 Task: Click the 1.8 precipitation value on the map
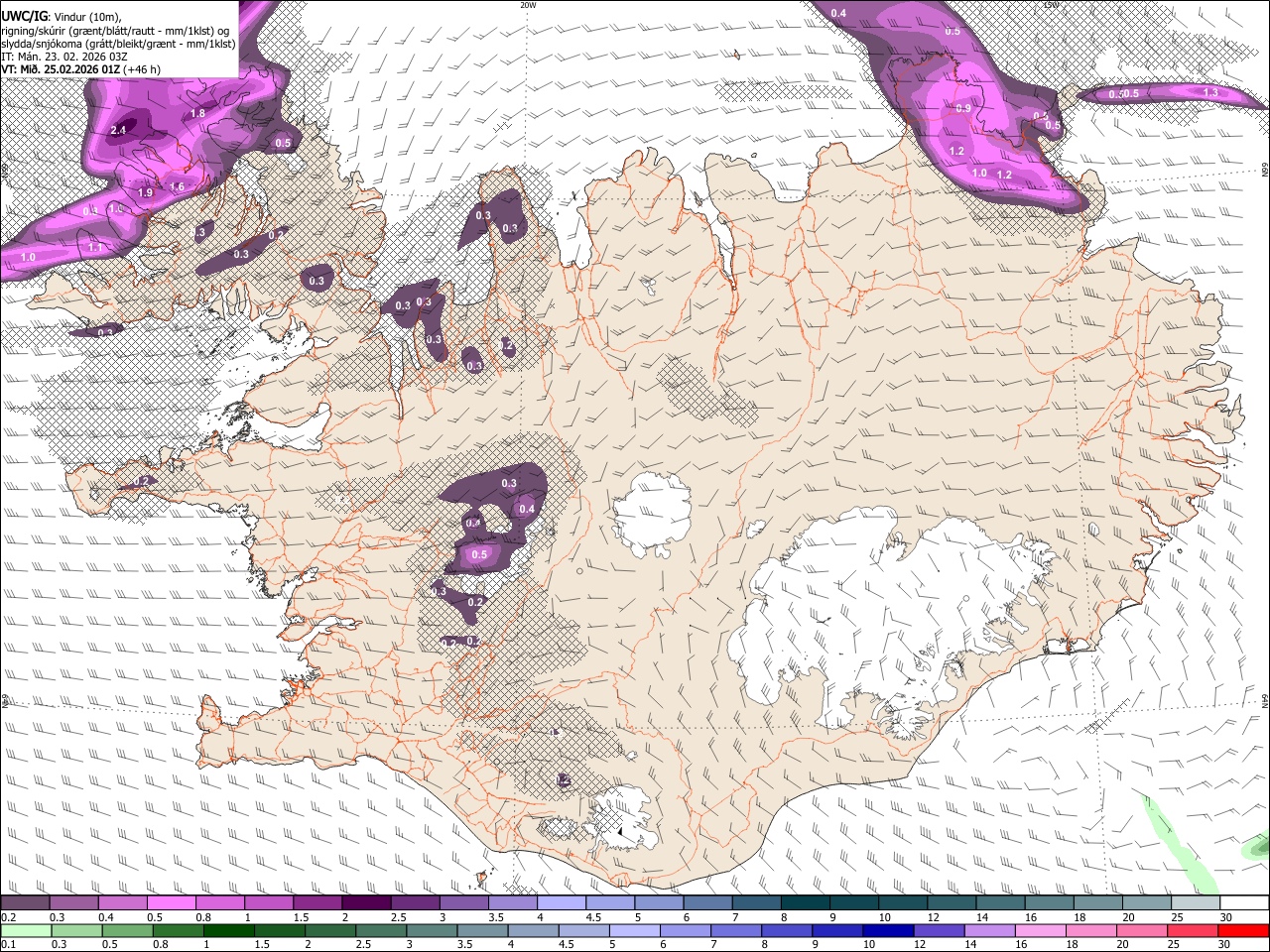pos(197,113)
